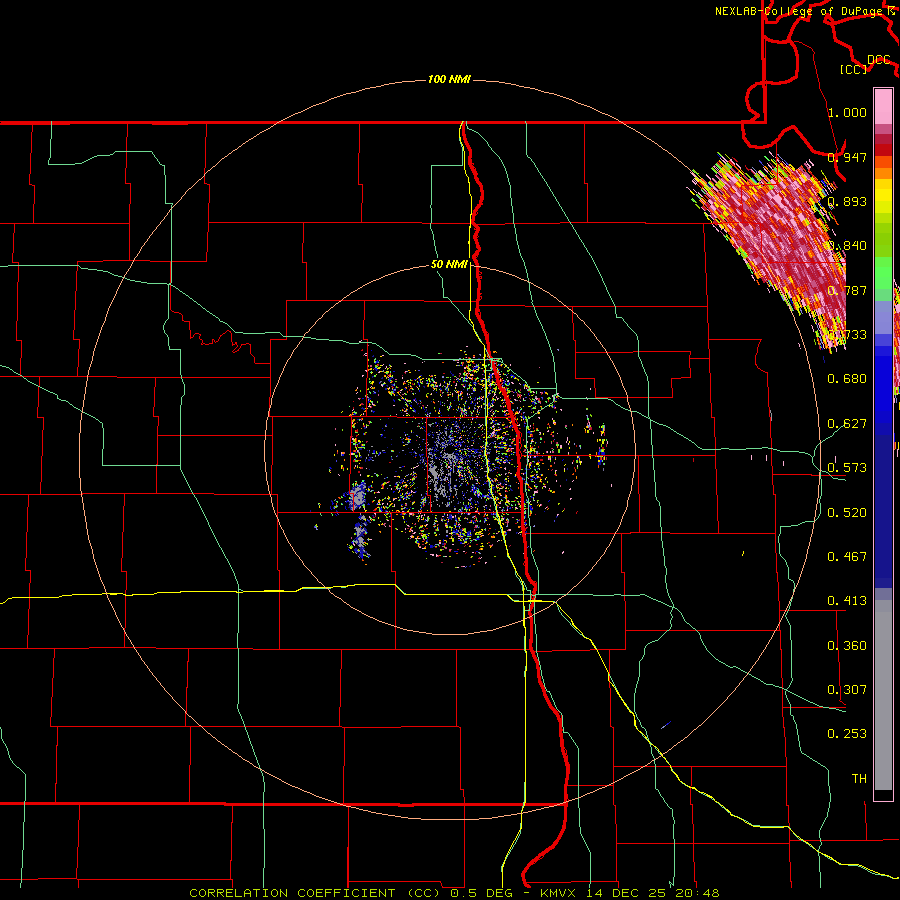Click the 0.947 color scale value
Viewport: 900px width, 900px height.
point(847,157)
